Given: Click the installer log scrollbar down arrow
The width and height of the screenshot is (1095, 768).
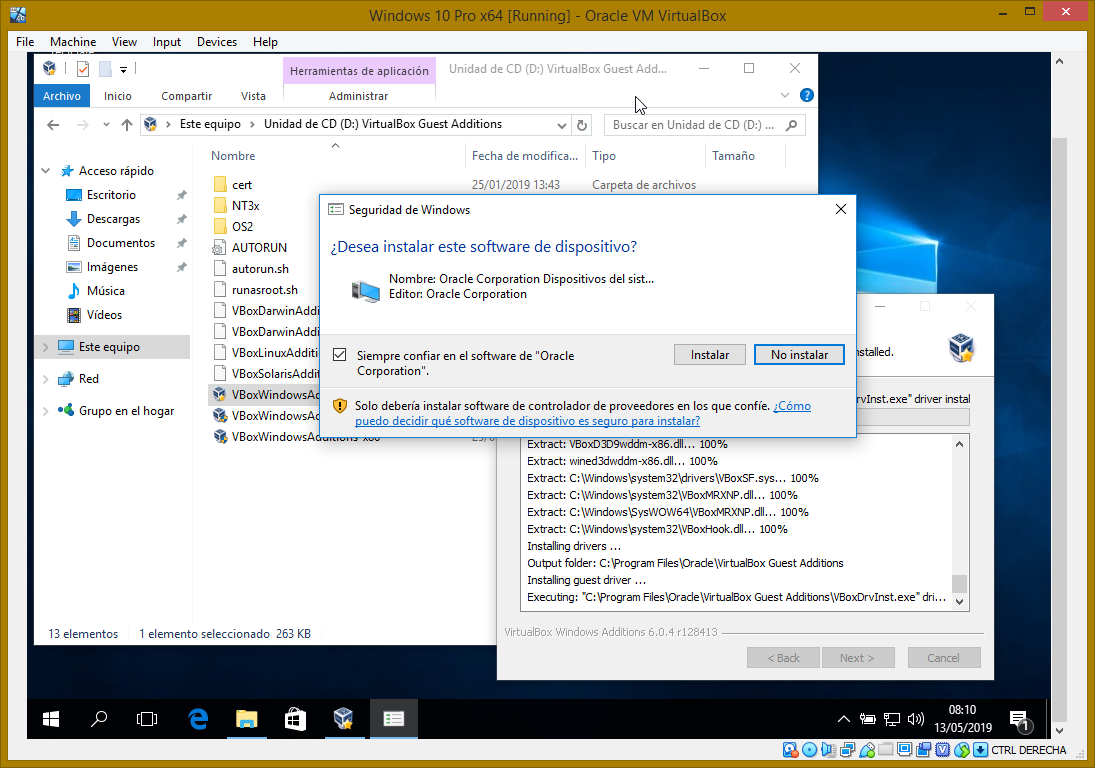Looking at the screenshot, I should 960,602.
